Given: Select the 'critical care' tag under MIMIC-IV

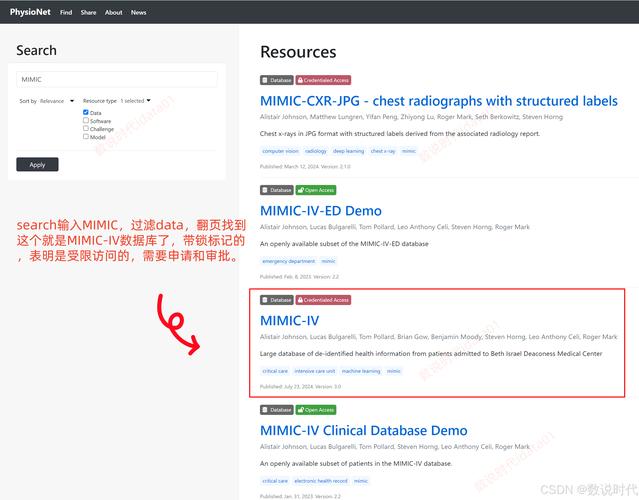Looking at the screenshot, I should [x=275, y=371].
